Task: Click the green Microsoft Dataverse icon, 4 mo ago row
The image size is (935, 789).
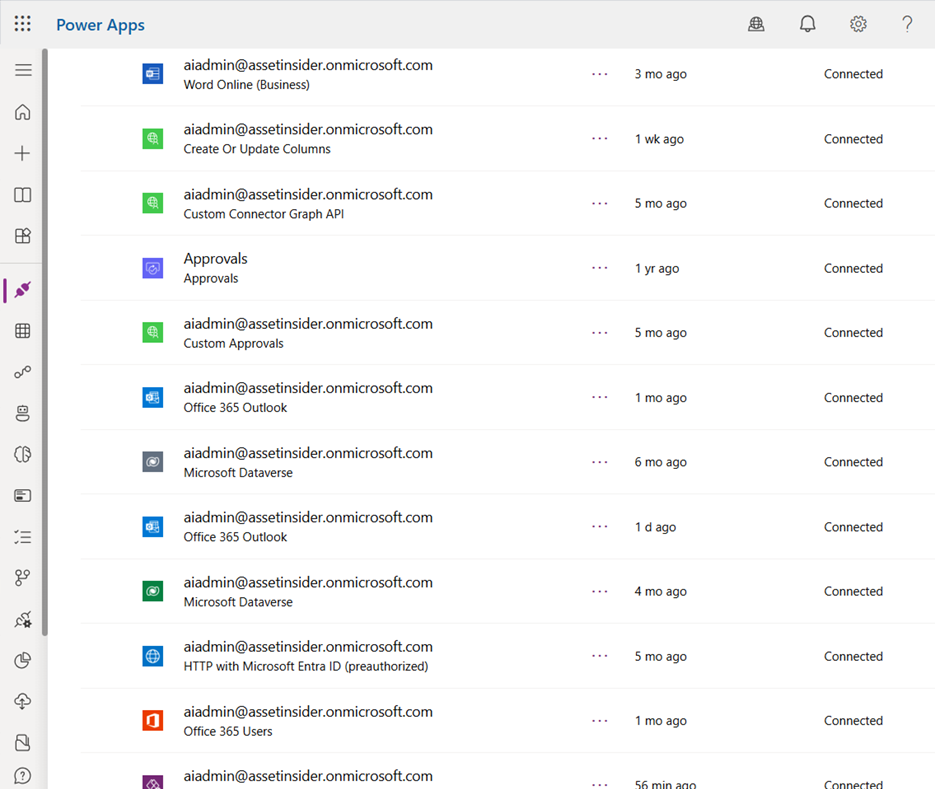Action: [153, 592]
